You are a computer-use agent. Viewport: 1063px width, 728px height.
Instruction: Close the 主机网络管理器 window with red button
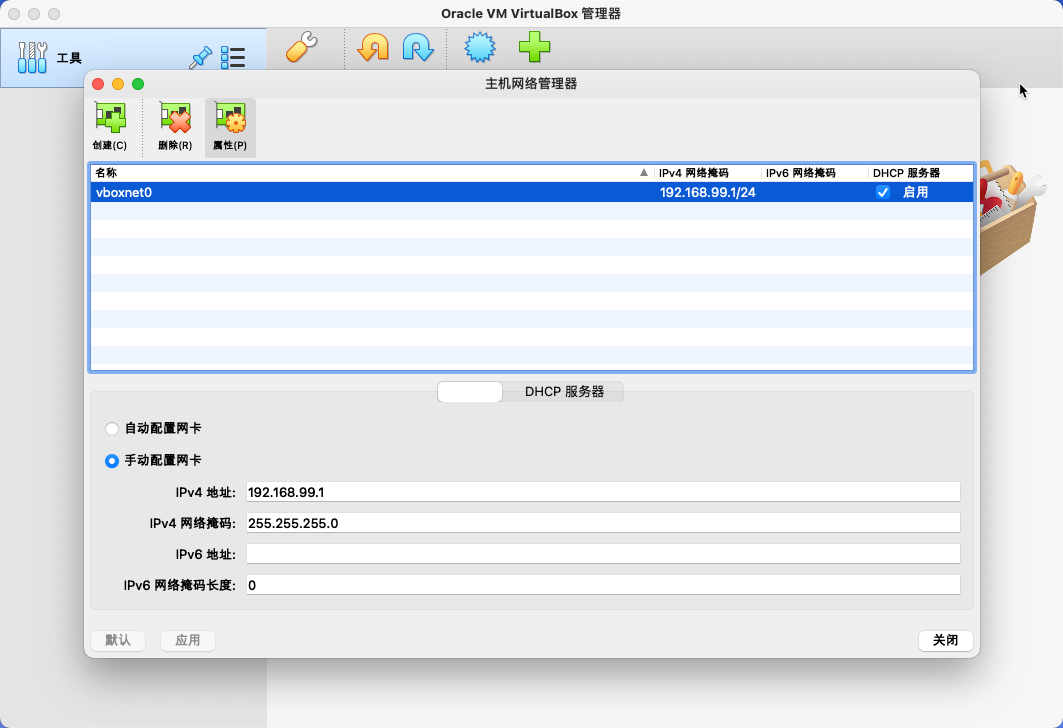(x=98, y=84)
